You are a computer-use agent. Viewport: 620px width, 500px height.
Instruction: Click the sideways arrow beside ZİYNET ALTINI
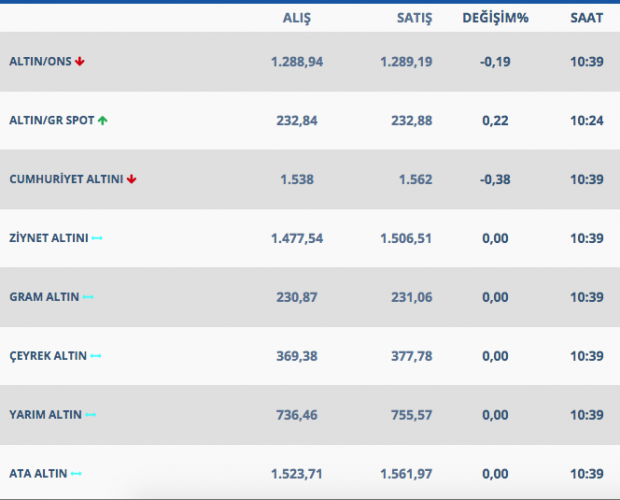coord(97,238)
